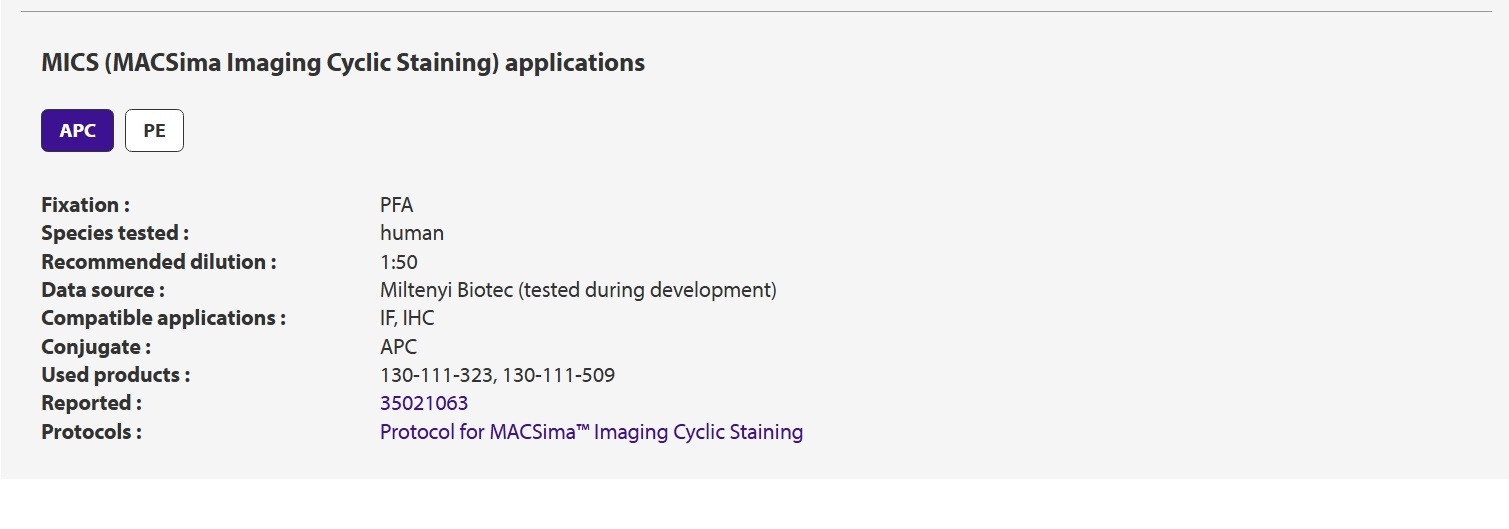The height and width of the screenshot is (529, 1509).
Task: Click the Recommended dilution label
Action: [158, 262]
